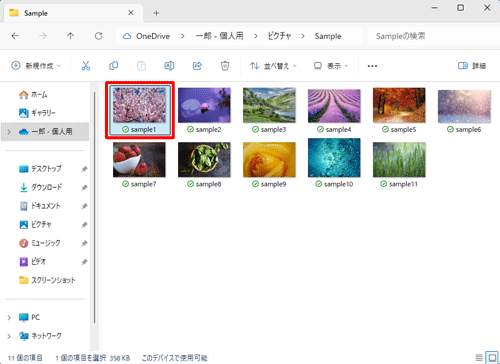Select the Sample window tab

point(73,13)
